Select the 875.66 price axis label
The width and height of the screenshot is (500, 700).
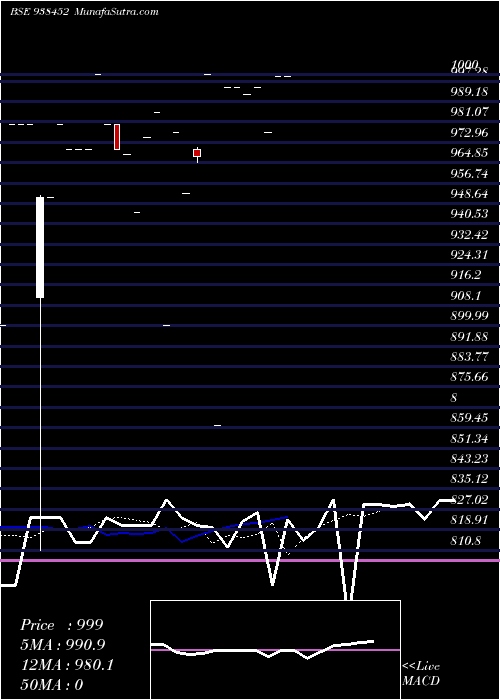click(469, 377)
